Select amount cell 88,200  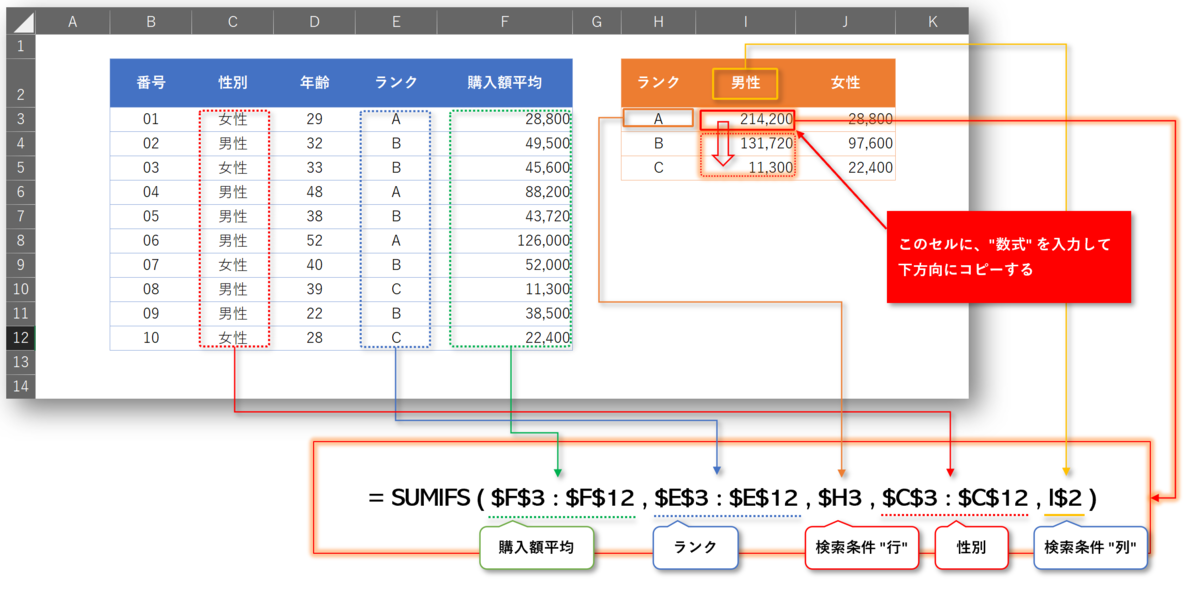(x=505, y=192)
